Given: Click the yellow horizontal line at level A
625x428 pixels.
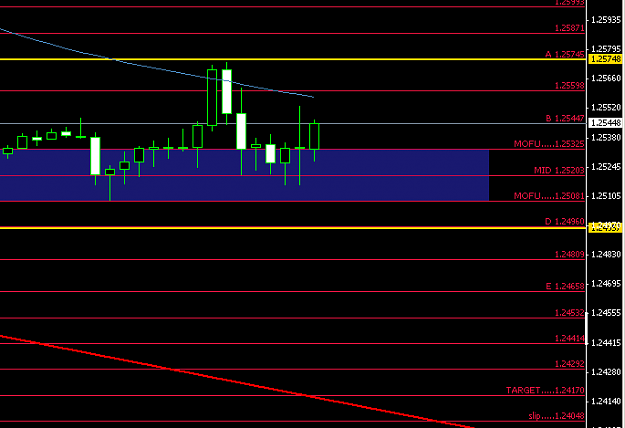Looking at the screenshot, I should pyautogui.click(x=293, y=59).
